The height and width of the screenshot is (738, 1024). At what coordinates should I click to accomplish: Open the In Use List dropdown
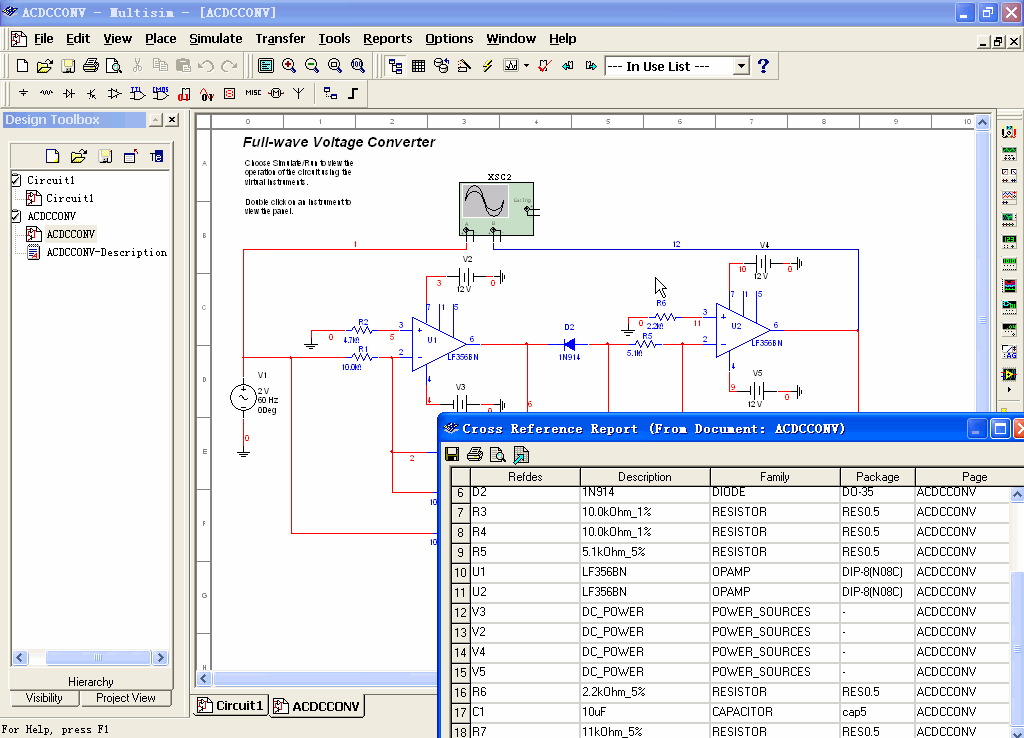click(741, 66)
